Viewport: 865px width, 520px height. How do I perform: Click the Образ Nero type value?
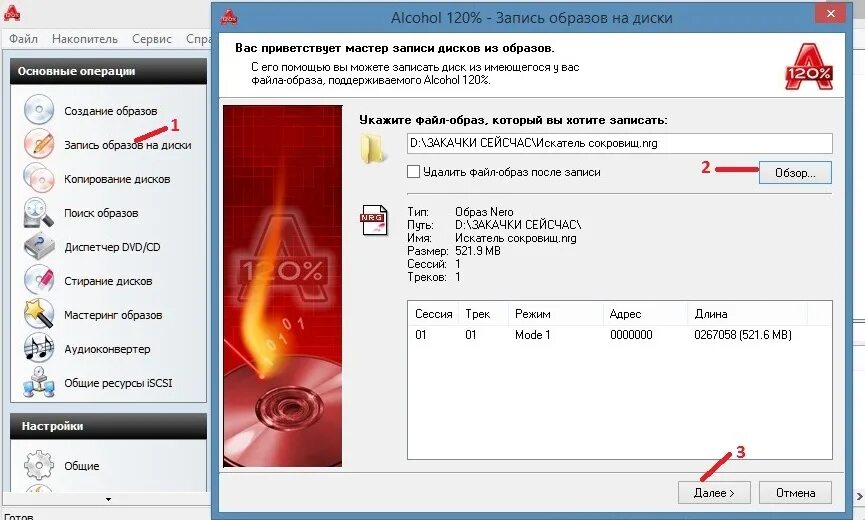coord(484,212)
